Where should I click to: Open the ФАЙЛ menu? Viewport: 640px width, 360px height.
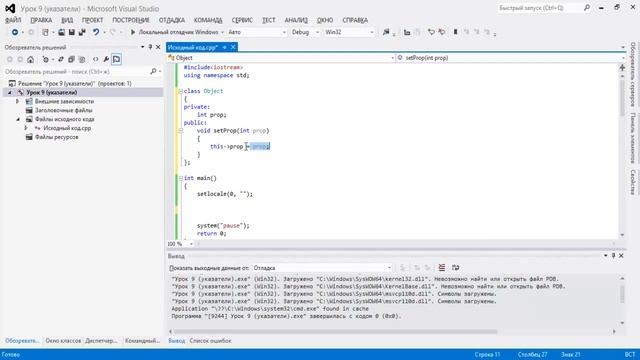pos(13,20)
